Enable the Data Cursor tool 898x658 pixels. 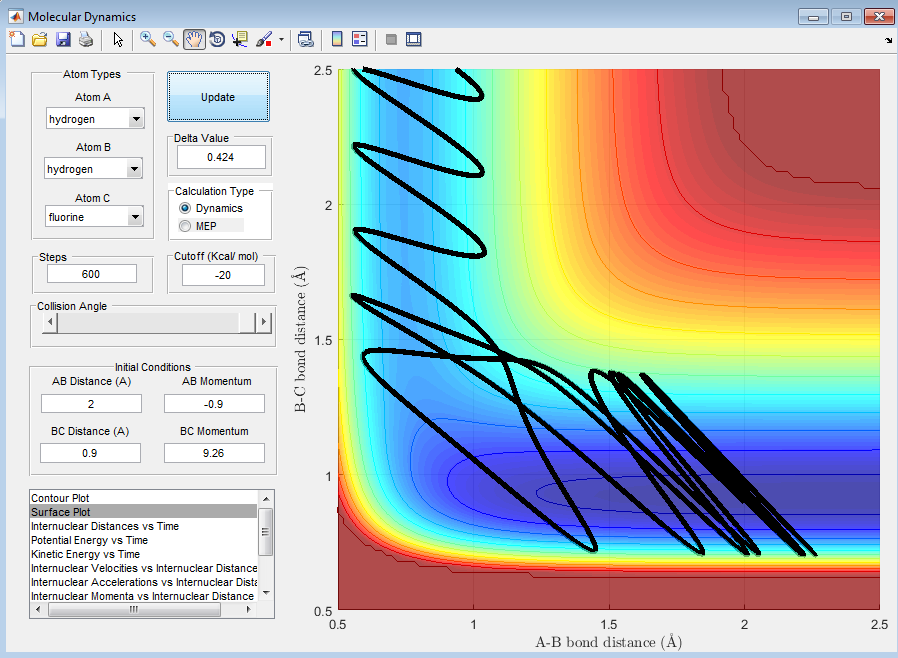pos(240,39)
